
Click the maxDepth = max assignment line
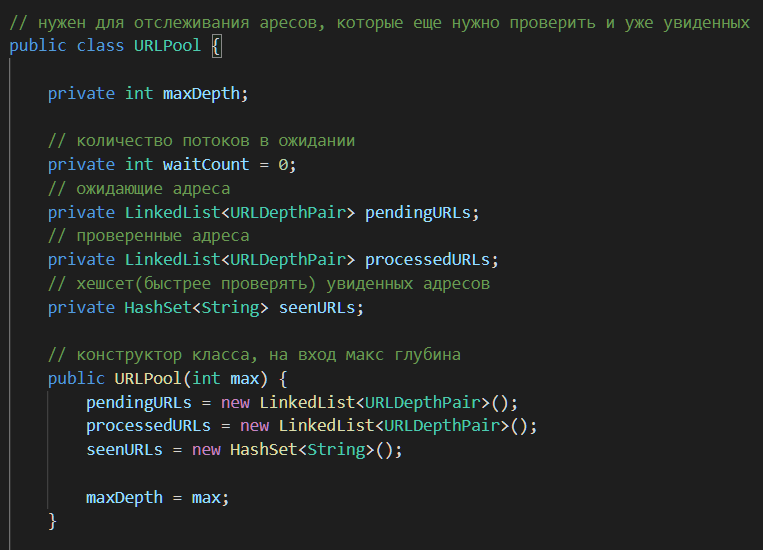[x=157, y=497]
